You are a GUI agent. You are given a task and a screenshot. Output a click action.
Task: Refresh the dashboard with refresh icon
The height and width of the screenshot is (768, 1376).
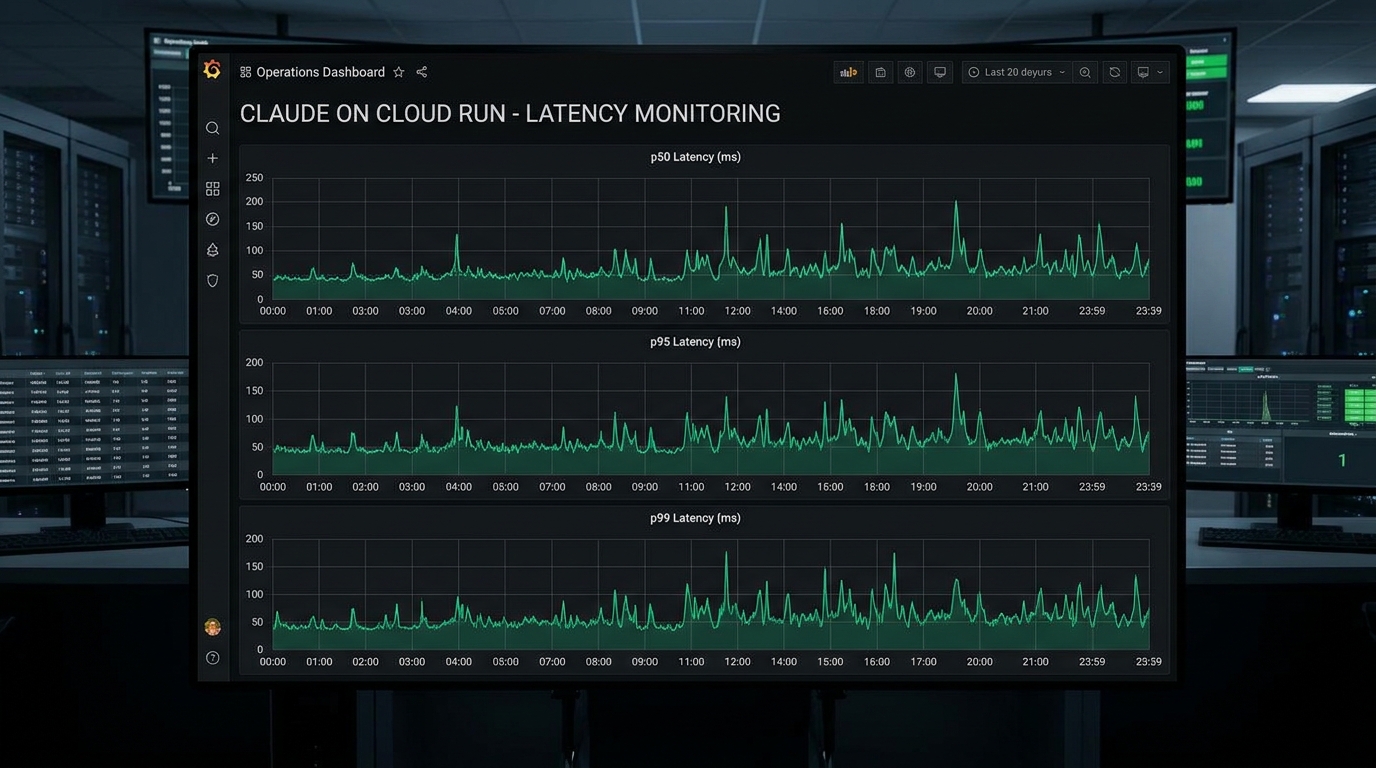coord(1115,72)
